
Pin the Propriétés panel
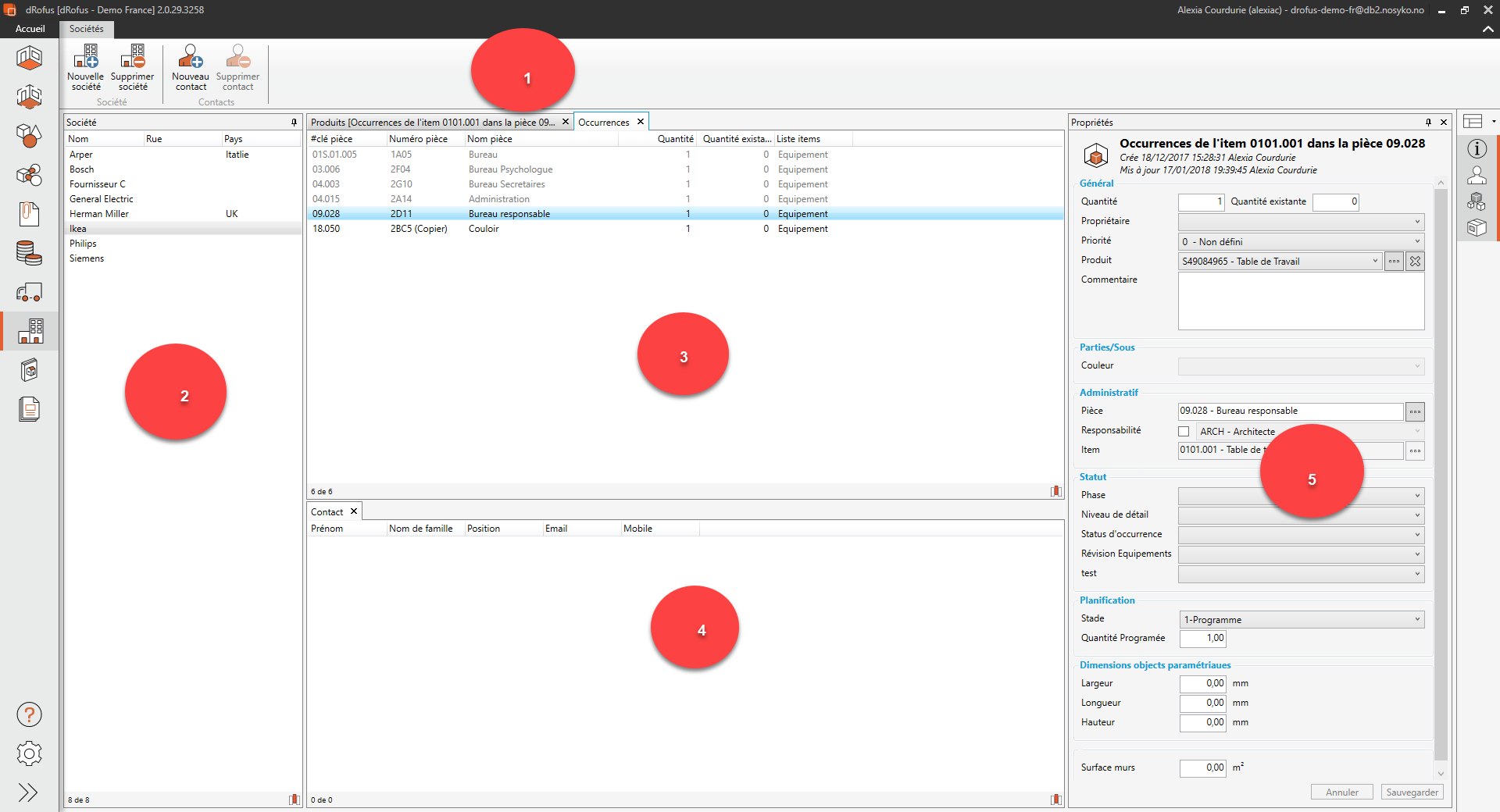1428,123
